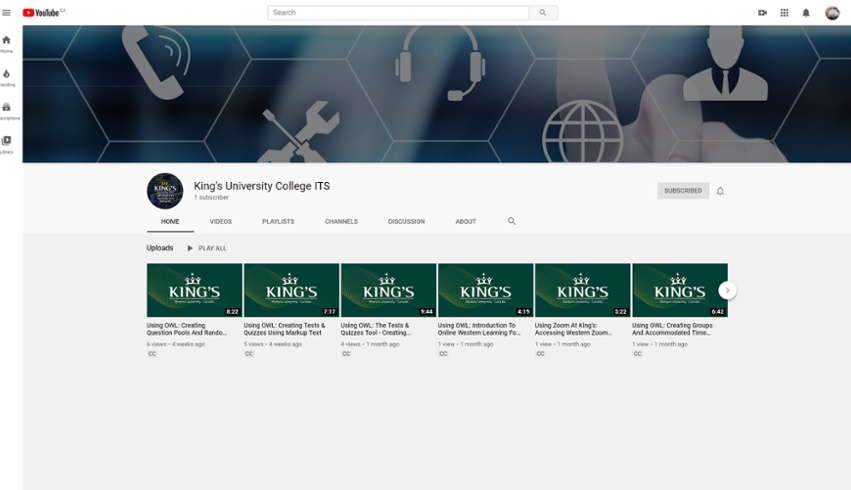Search within the channel using magnifier
Viewport: 851px width, 490px height.
coord(512,221)
